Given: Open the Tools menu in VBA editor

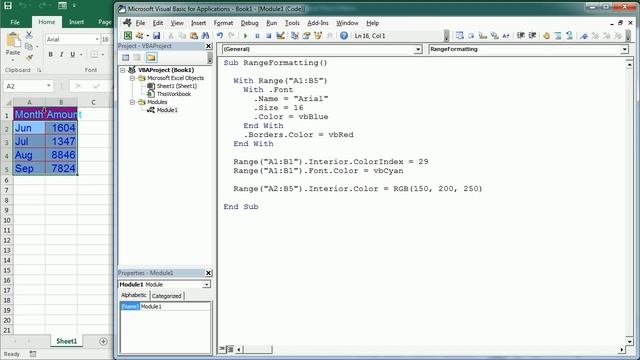Looking at the screenshot, I should coord(292,23).
